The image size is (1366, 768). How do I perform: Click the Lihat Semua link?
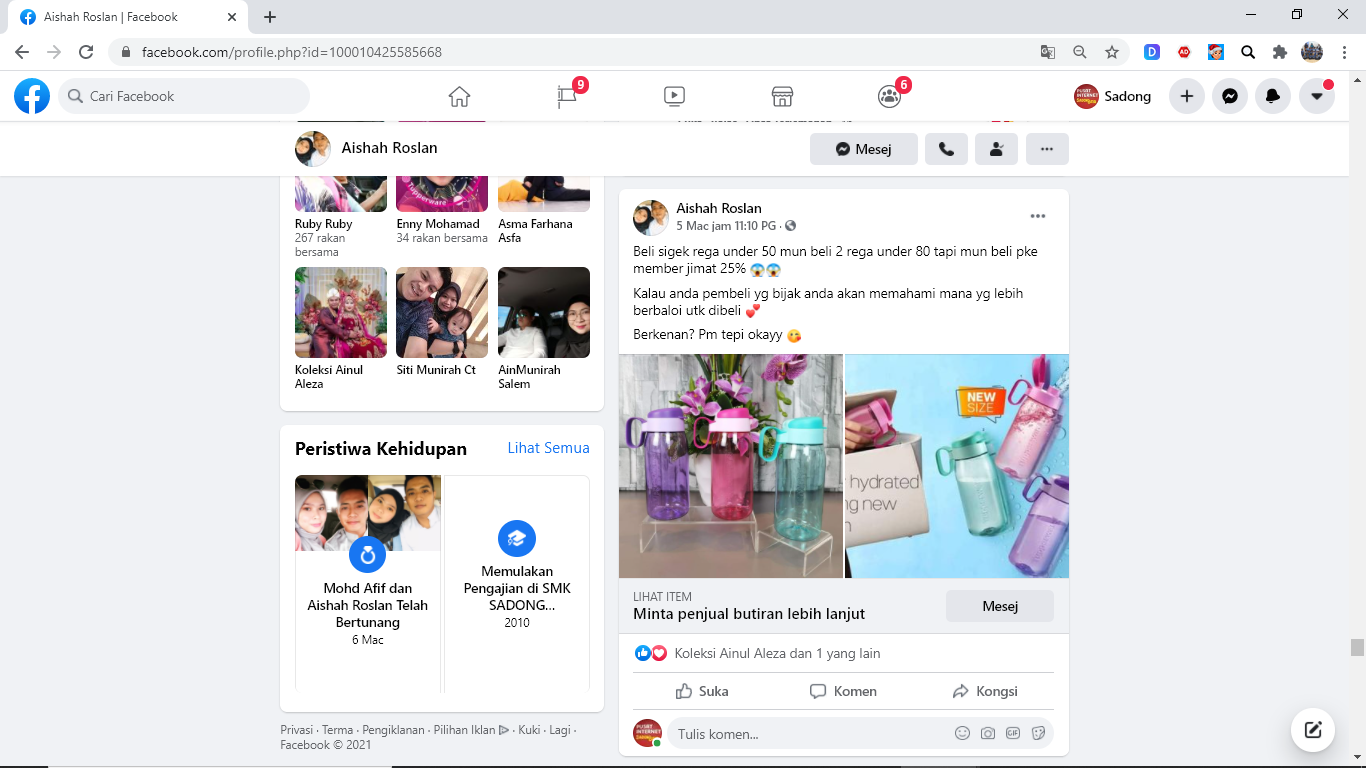pos(548,448)
